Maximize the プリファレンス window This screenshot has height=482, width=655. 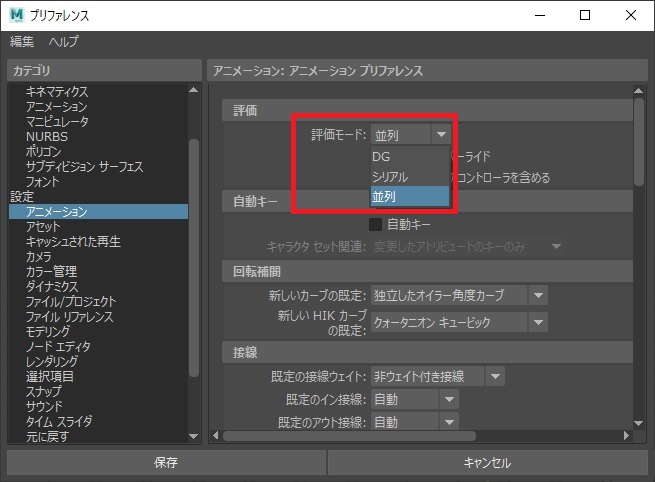pos(585,15)
